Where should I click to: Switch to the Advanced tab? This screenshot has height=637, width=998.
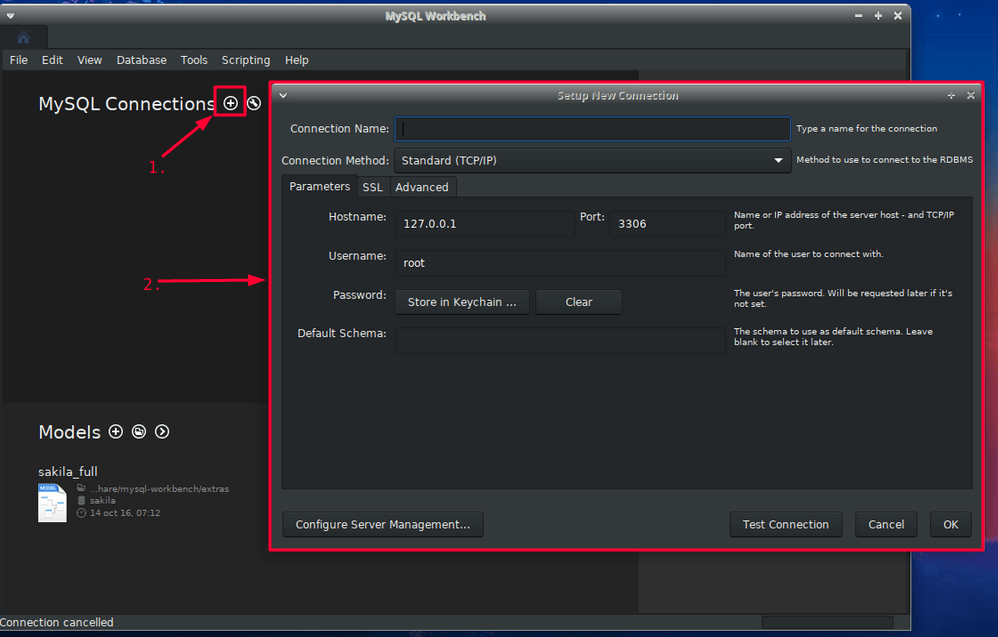[422, 187]
